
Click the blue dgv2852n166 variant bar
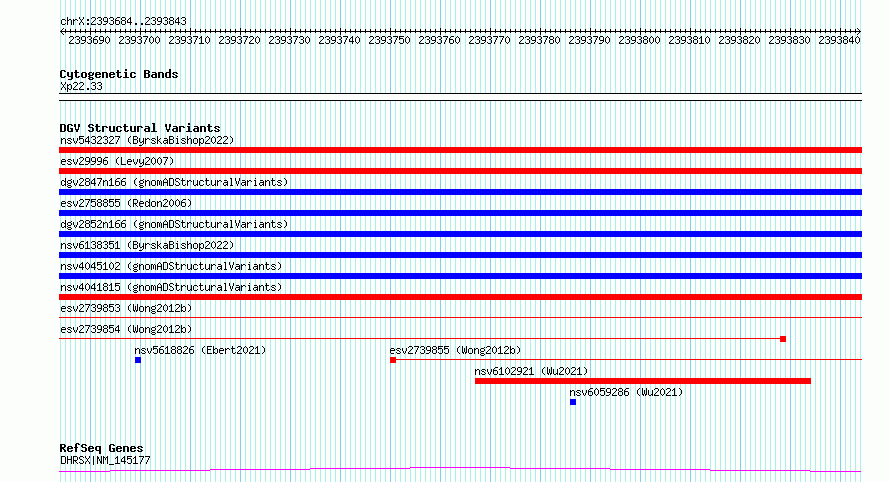pyautogui.click(x=460, y=234)
